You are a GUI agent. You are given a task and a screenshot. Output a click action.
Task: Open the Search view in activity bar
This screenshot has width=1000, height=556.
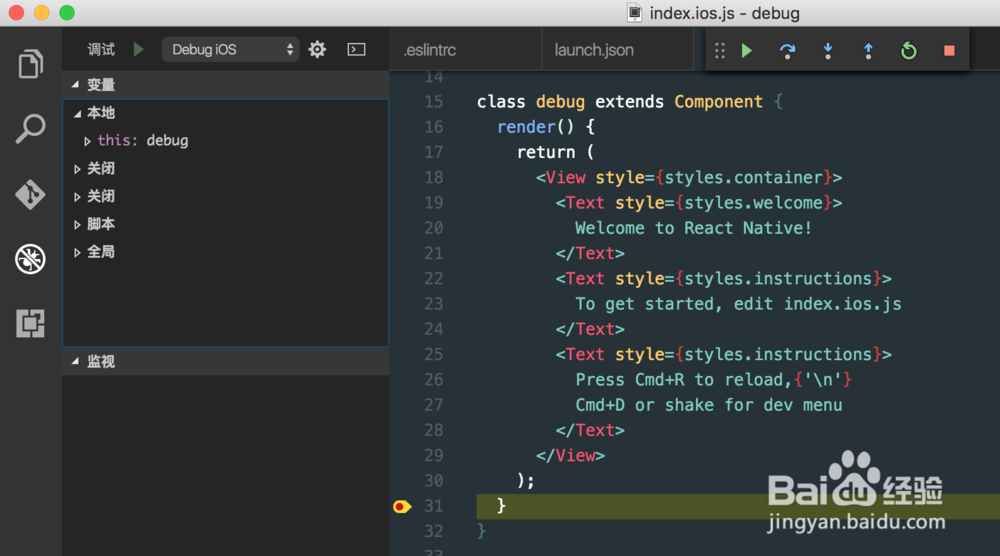(30, 129)
